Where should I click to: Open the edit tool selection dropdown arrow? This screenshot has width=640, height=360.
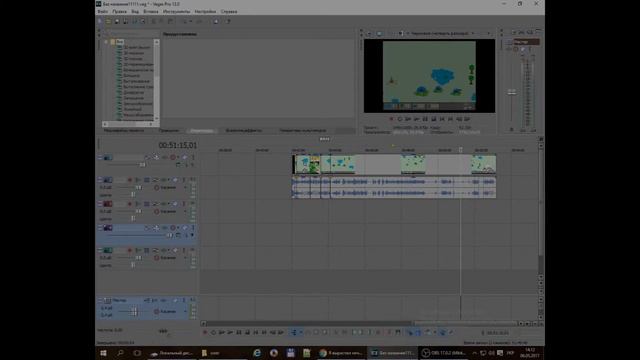[301, 333]
